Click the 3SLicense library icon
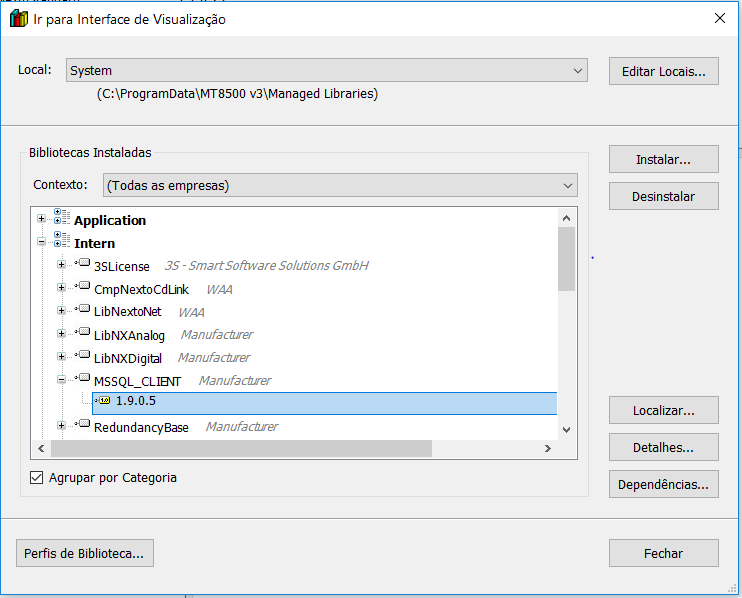Image resolution: width=742 pixels, height=598 pixels. click(x=83, y=264)
